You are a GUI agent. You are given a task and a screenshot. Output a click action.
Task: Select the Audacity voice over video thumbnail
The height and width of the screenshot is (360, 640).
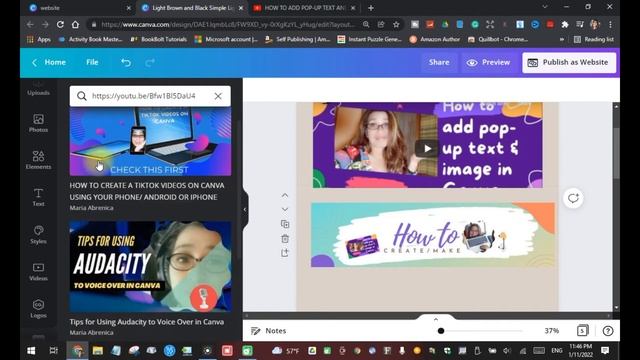click(150, 267)
